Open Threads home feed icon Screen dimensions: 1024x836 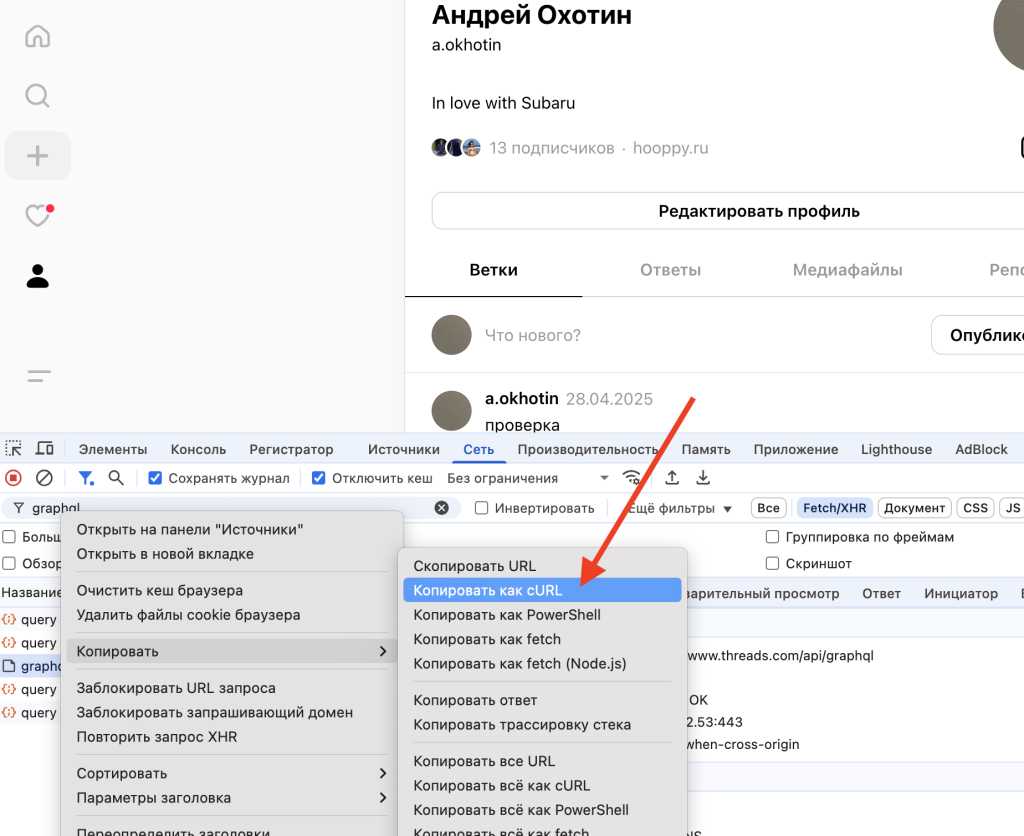(37, 37)
